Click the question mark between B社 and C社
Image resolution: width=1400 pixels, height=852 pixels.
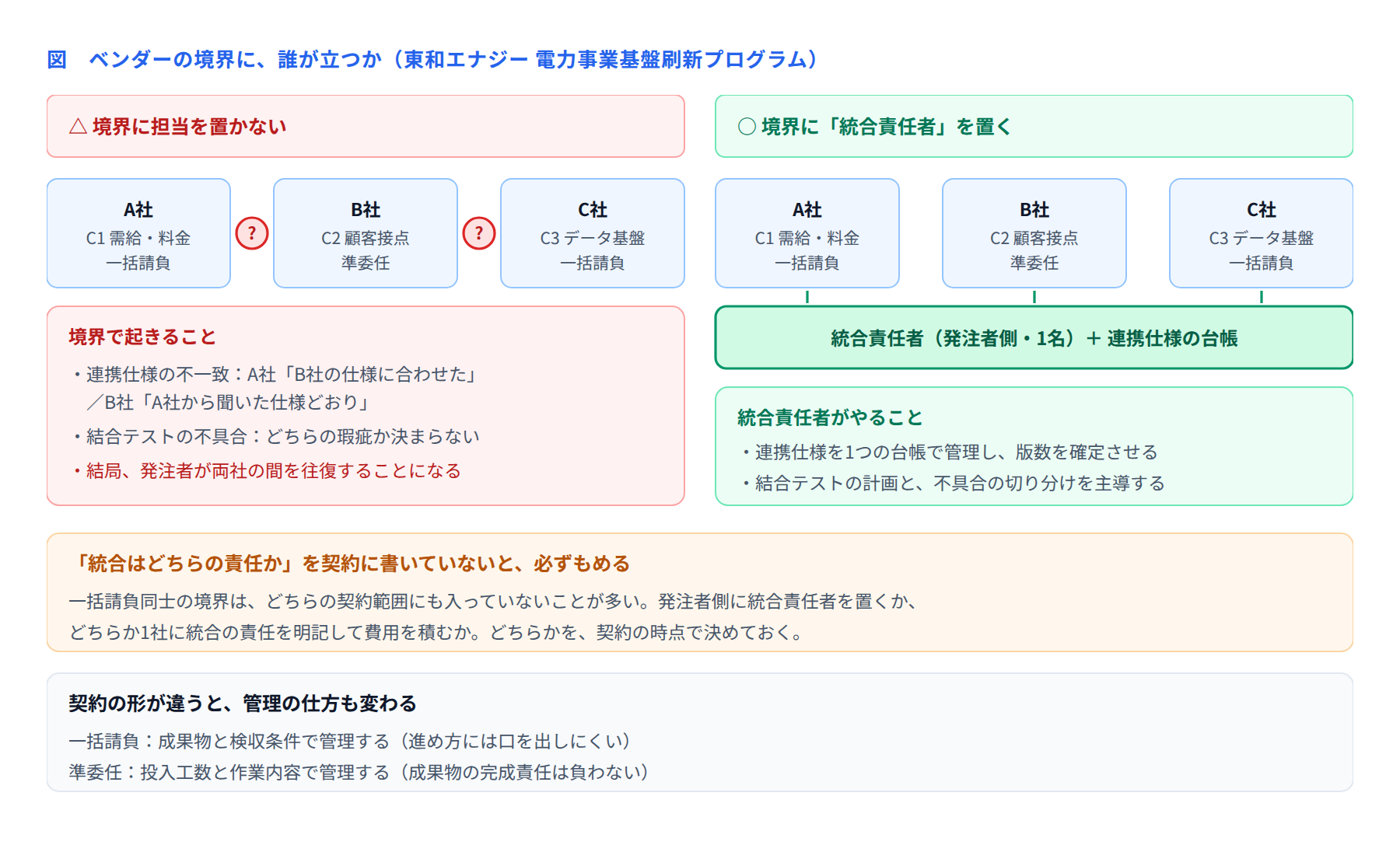[x=479, y=233]
